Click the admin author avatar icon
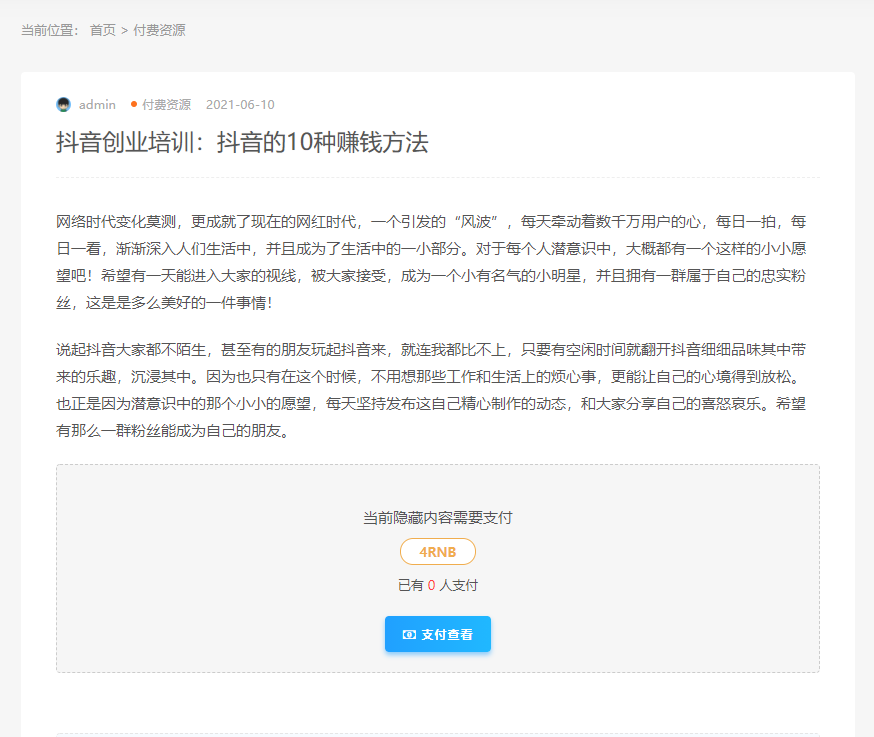 point(64,105)
